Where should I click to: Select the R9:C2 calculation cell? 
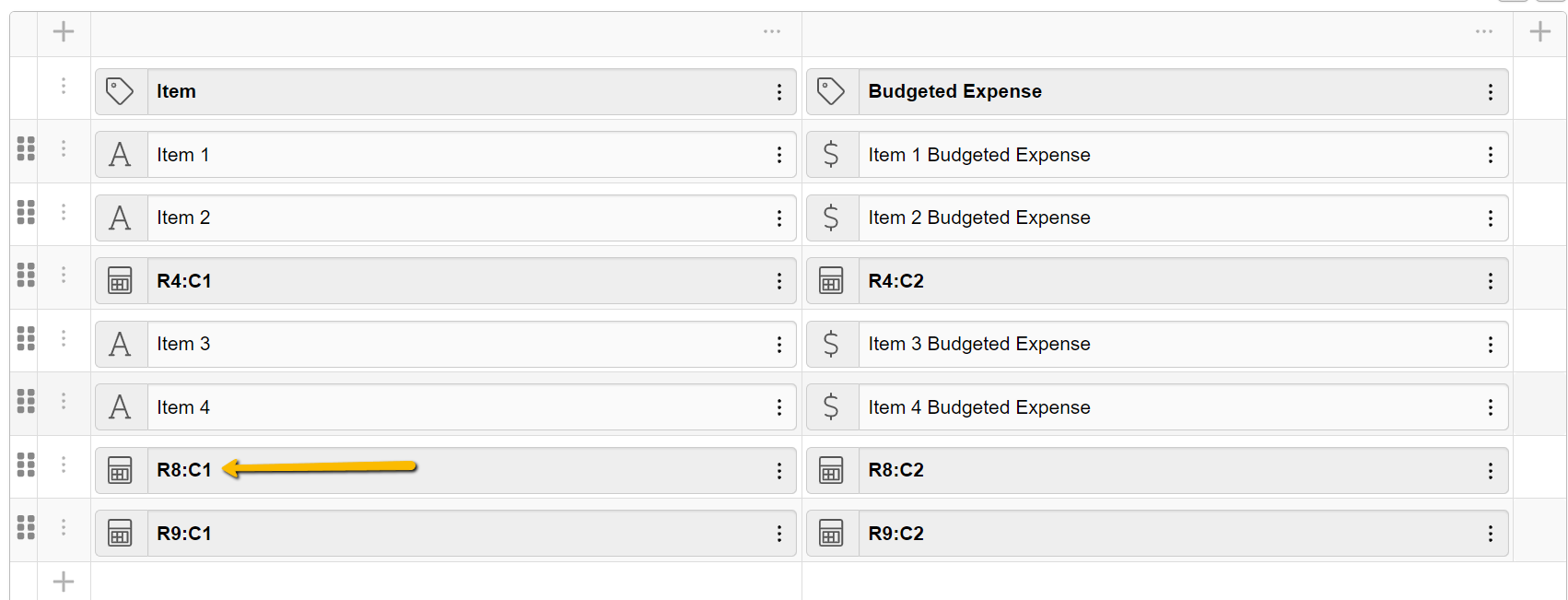click(x=1170, y=534)
